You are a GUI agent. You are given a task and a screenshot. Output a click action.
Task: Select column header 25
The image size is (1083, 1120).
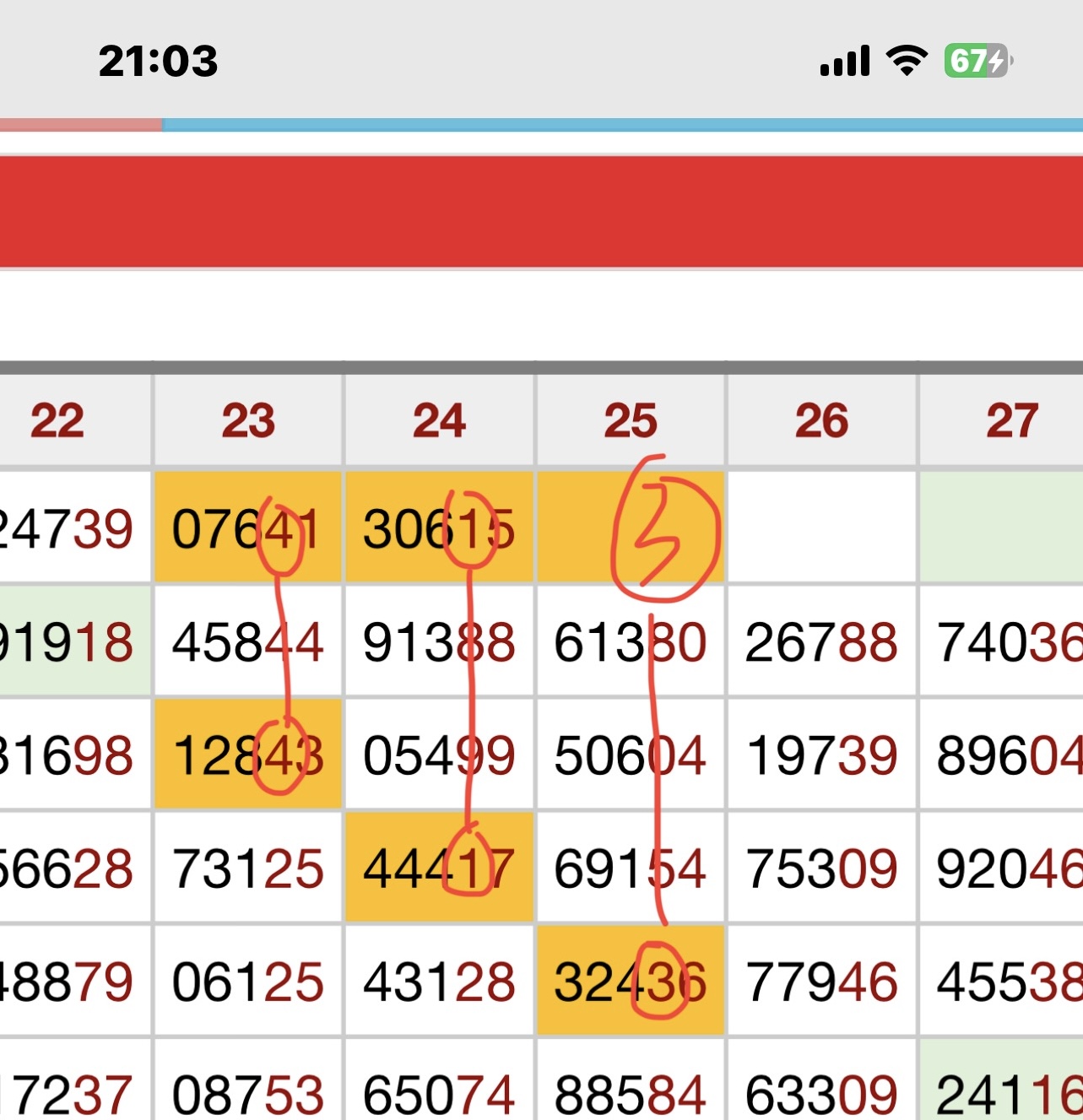point(631,420)
